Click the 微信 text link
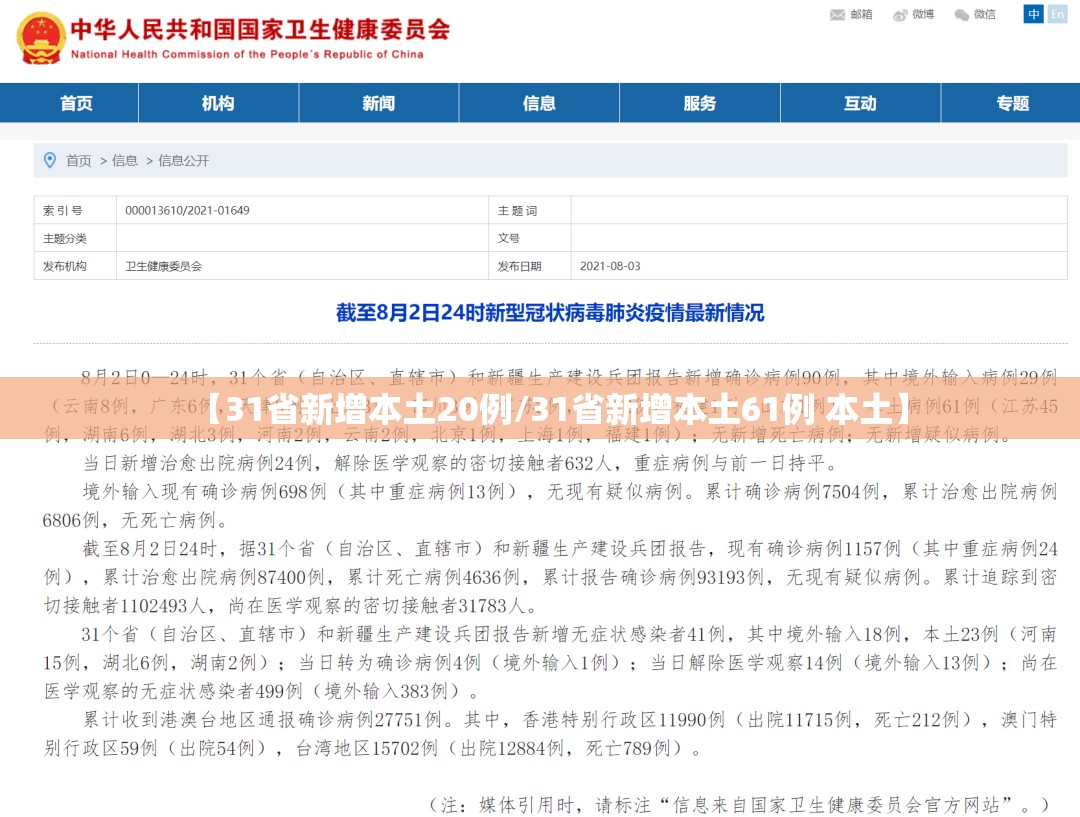The height and width of the screenshot is (817, 1080). pos(985,14)
